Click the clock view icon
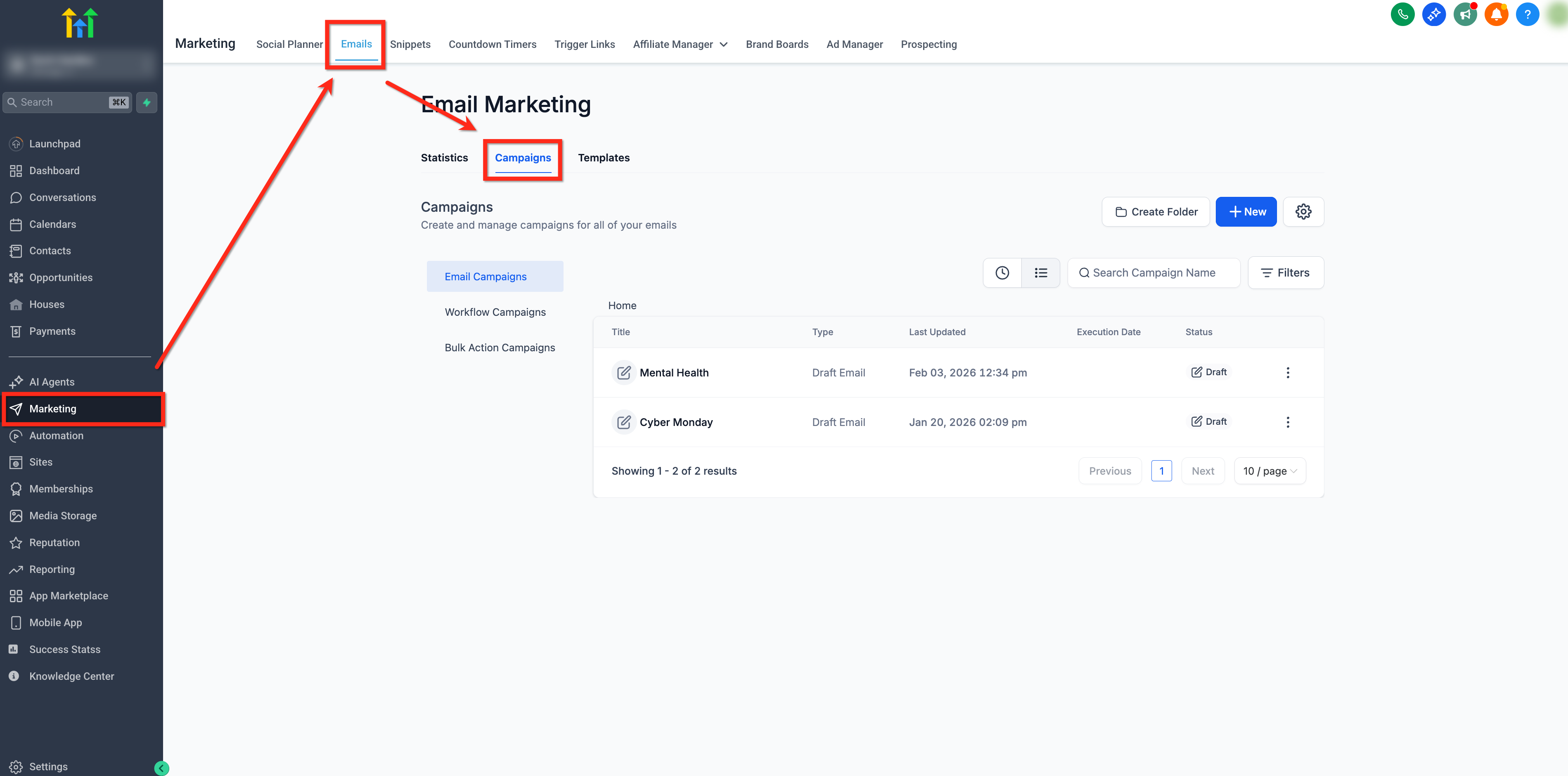Screen dimensions: 1568x776 [x=1002, y=273]
